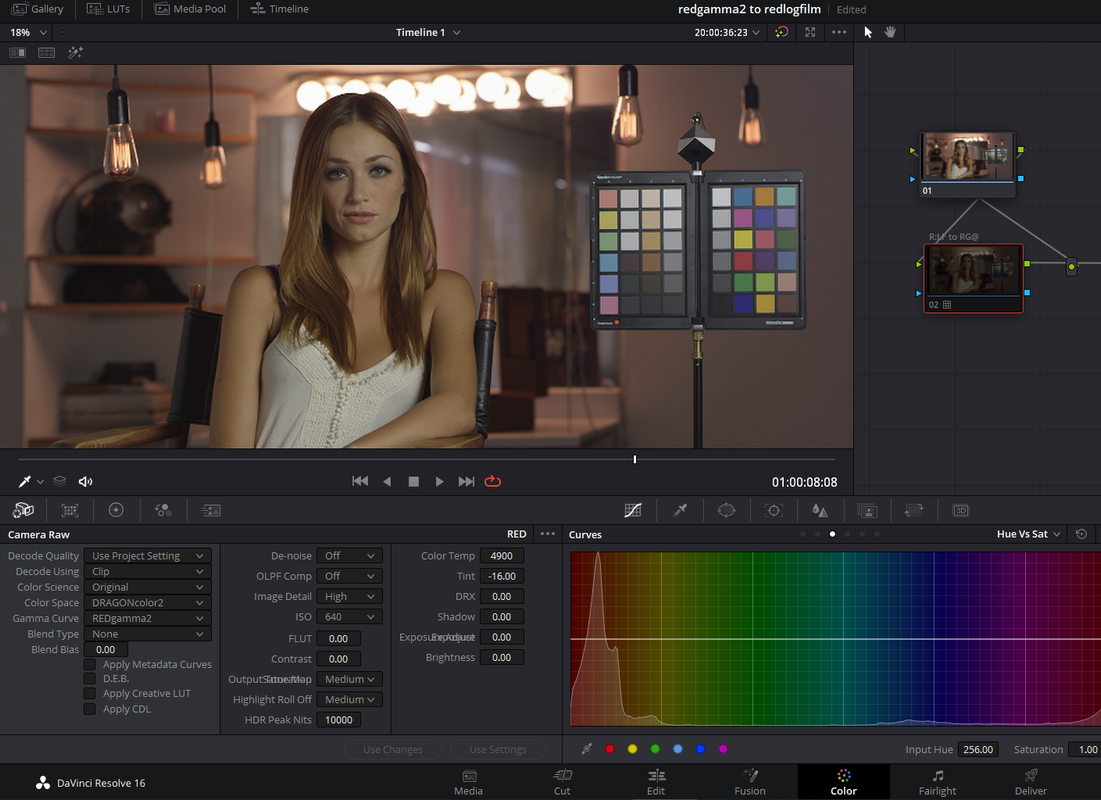Open the ISO dropdown
This screenshot has width=1101, height=800.
pos(350,617)
